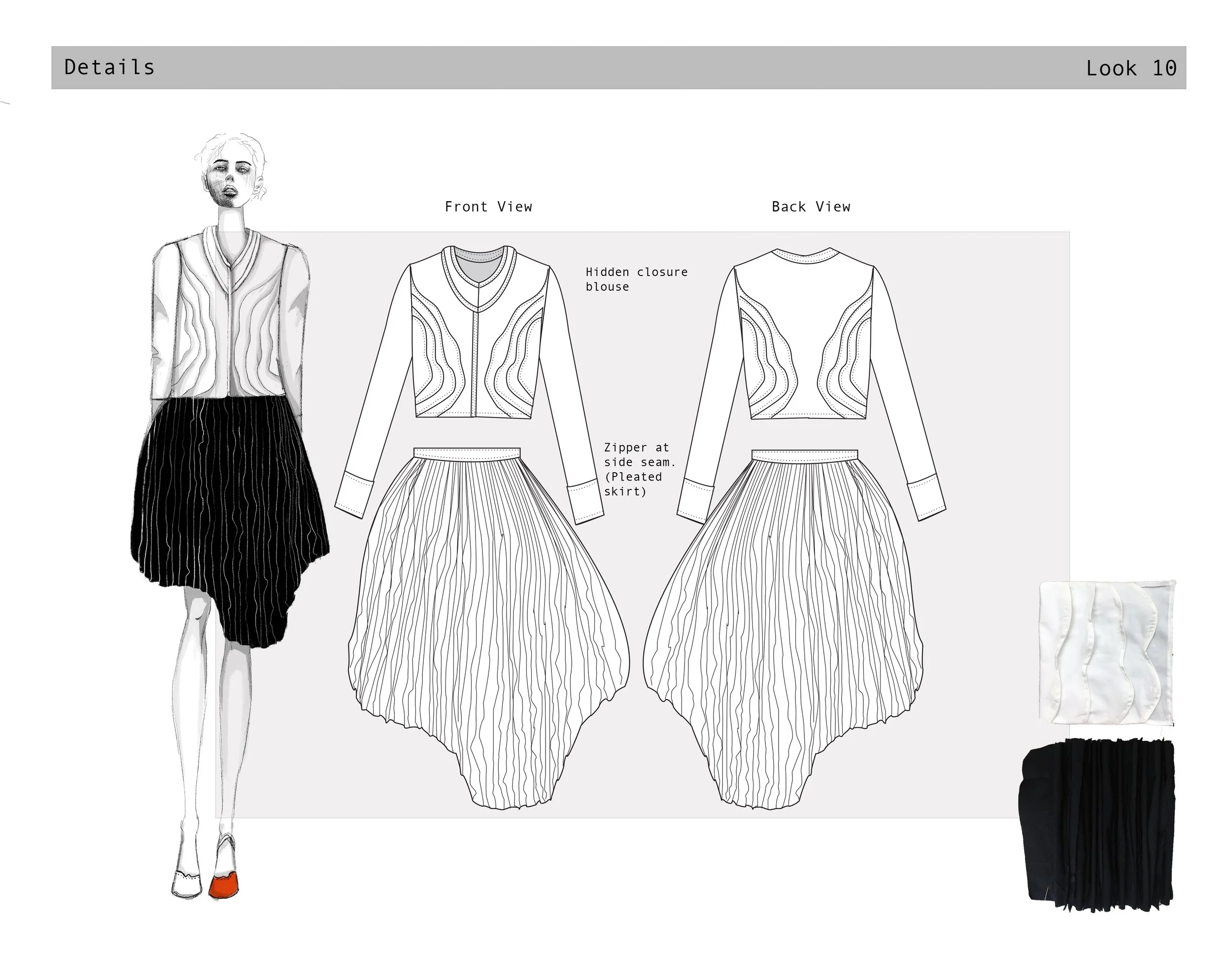Select the Front View label
Viewport: 1232px width, 968px height.
pos(488,207)
